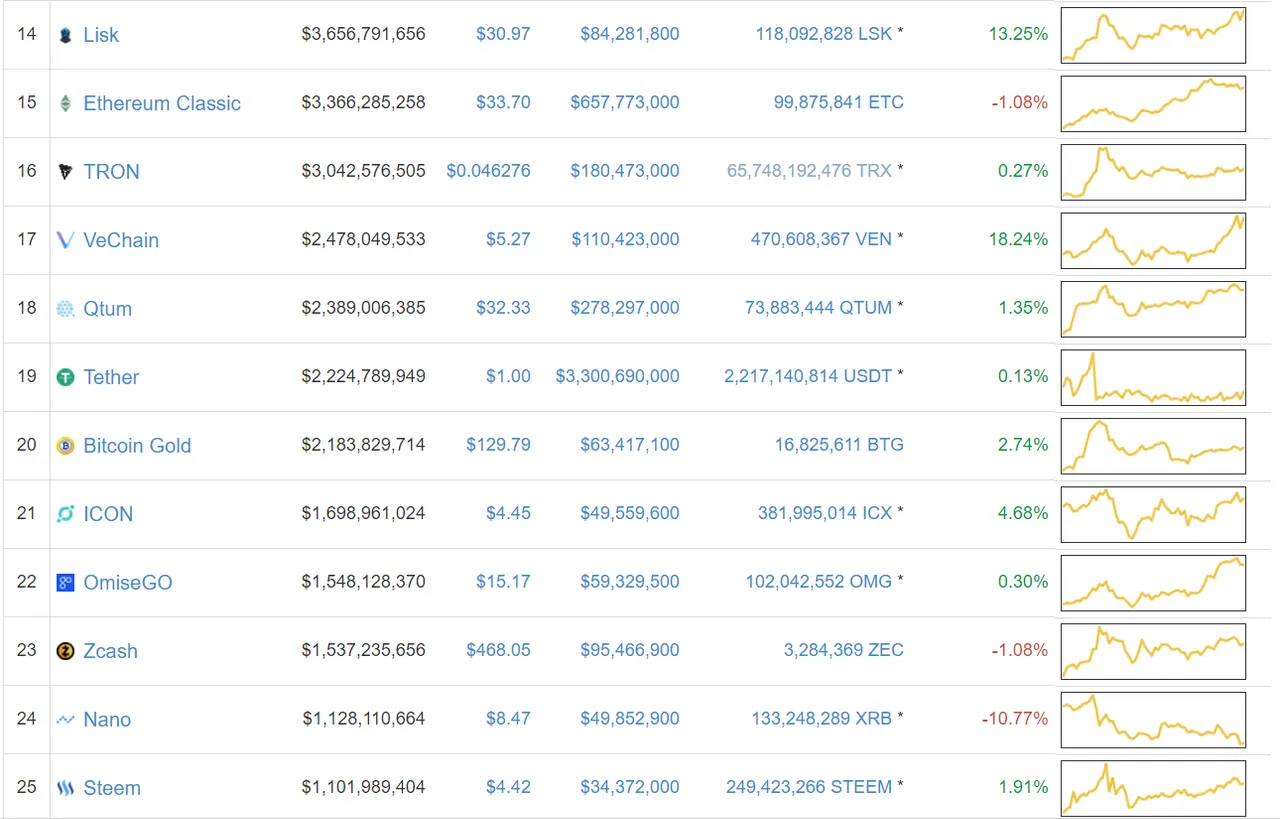
Task: Open the Tether name link
Action: pyautogui.click(x=111, y=377)
